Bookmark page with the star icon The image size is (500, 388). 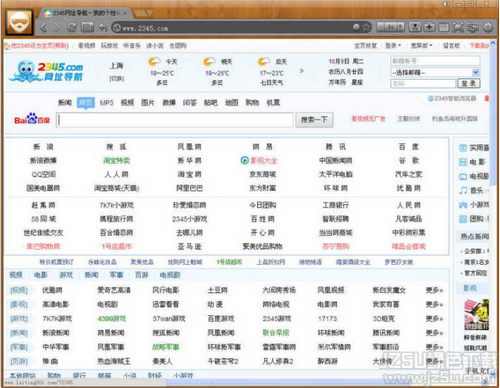coord(366,27)
